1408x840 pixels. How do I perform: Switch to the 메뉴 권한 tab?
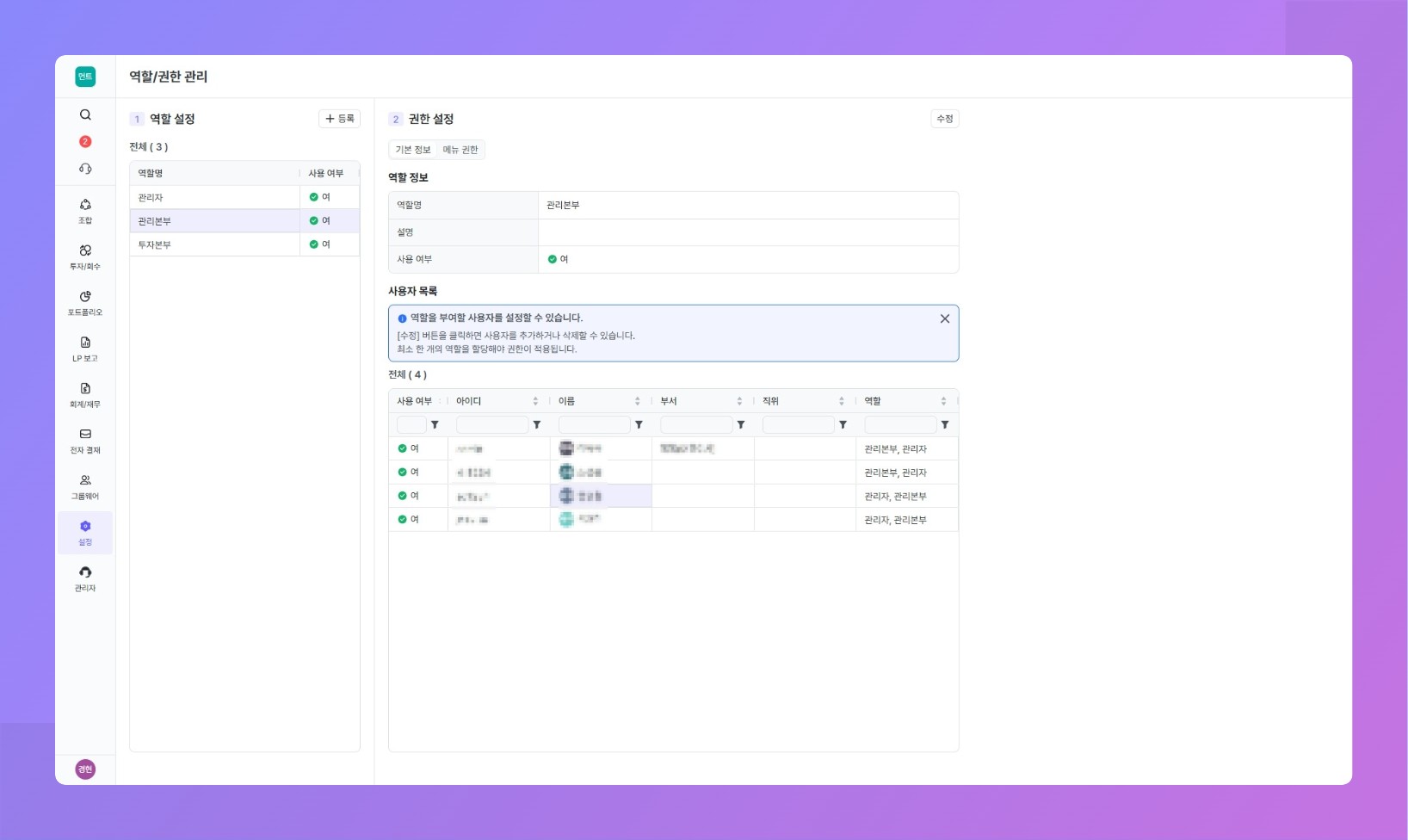[460, 150]
